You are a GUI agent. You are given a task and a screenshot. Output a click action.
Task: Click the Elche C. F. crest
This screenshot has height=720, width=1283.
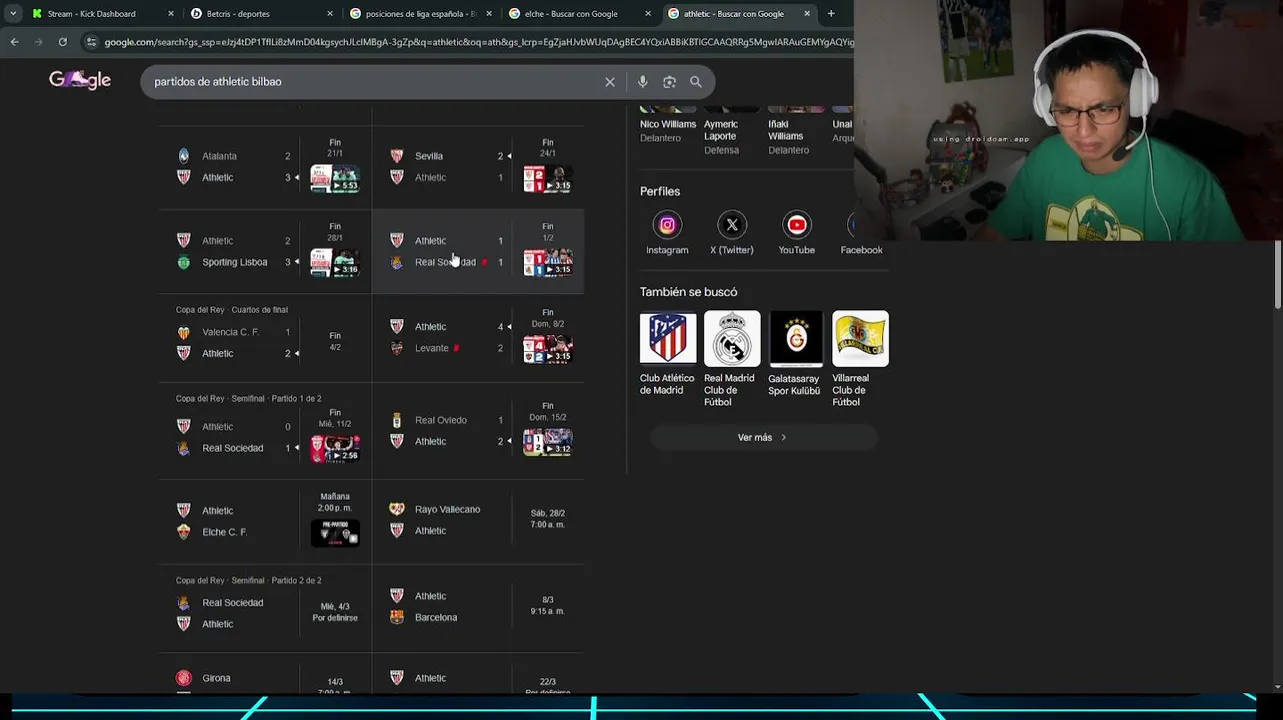183,532
